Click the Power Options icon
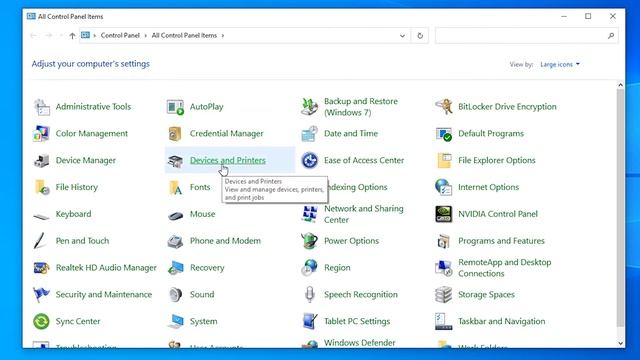The height and width of the screenshot is (360, 640). [x=310, y=241]
